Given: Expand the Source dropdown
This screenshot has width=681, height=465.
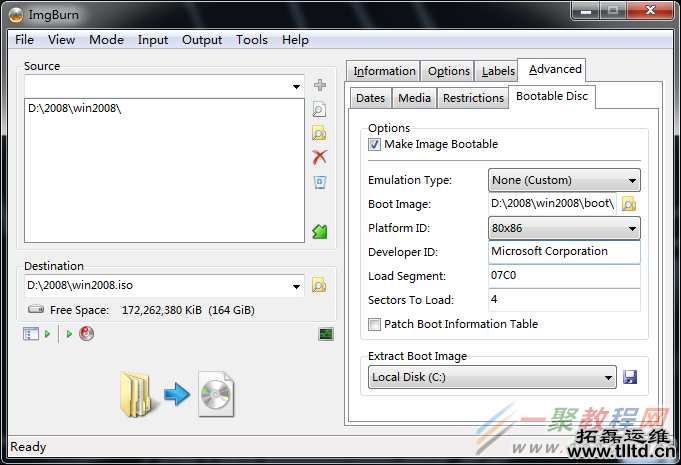Looking at the screenshot, I should point(296,86).
